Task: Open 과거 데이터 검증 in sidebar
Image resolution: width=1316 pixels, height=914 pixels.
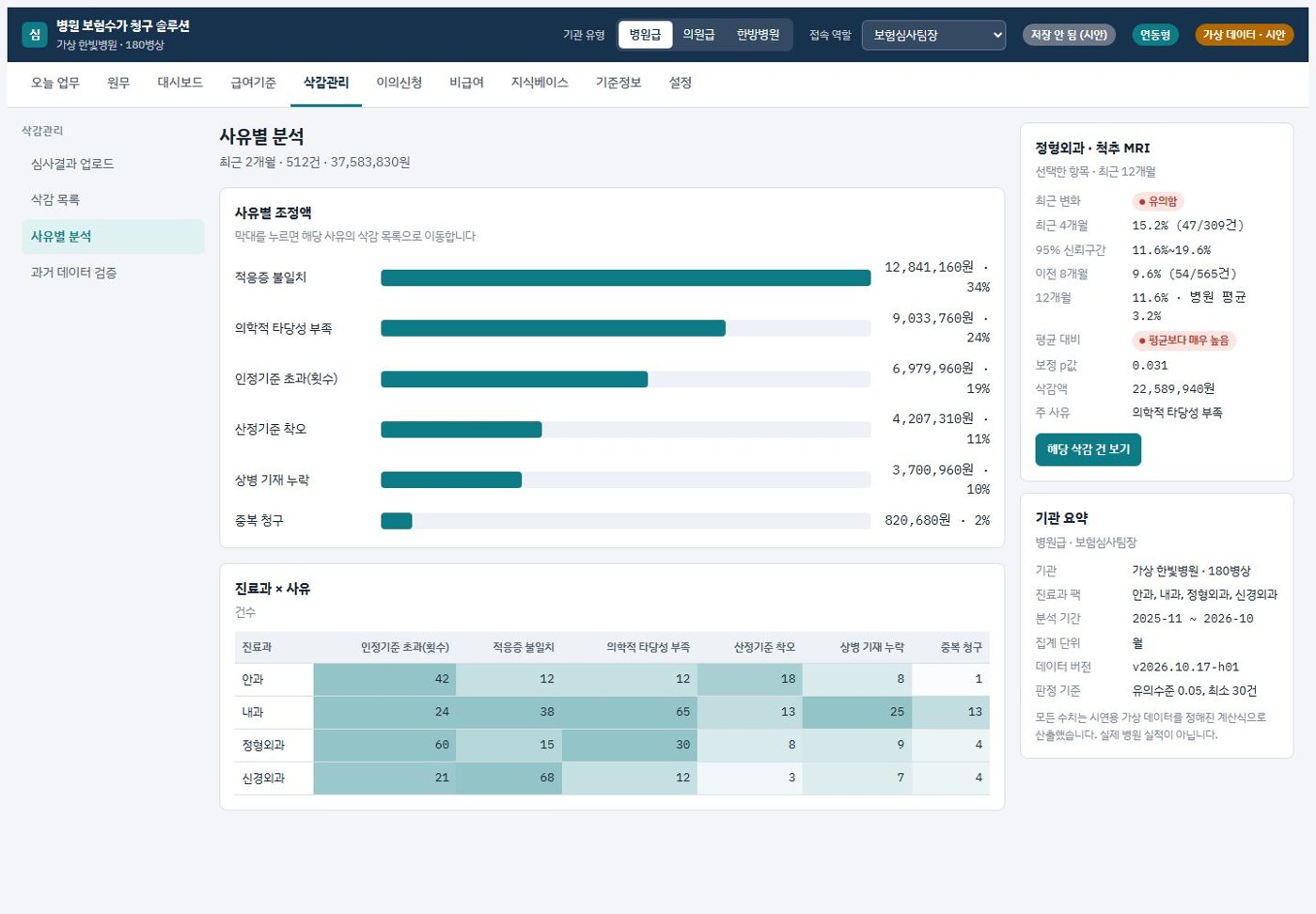Action: (x=113, y=273)
